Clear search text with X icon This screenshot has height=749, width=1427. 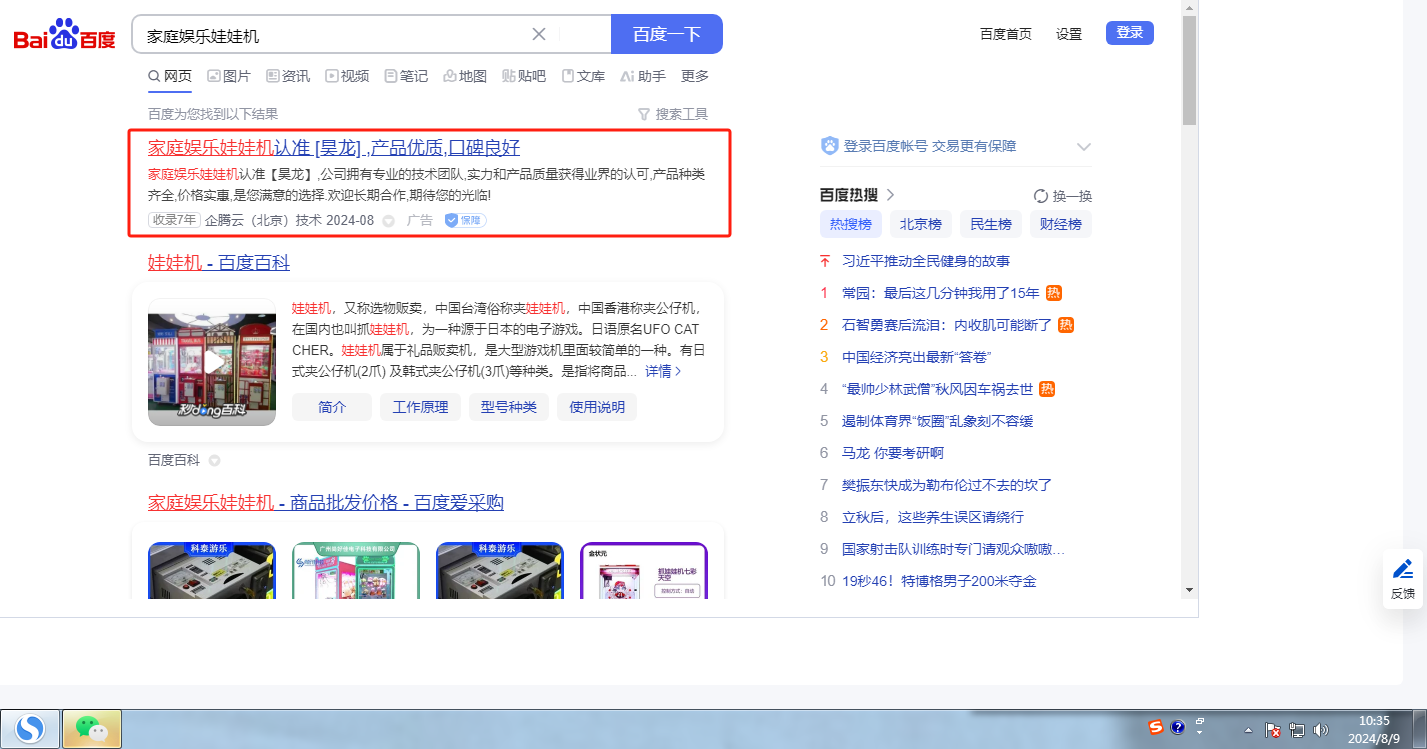[x=538, y=34]
